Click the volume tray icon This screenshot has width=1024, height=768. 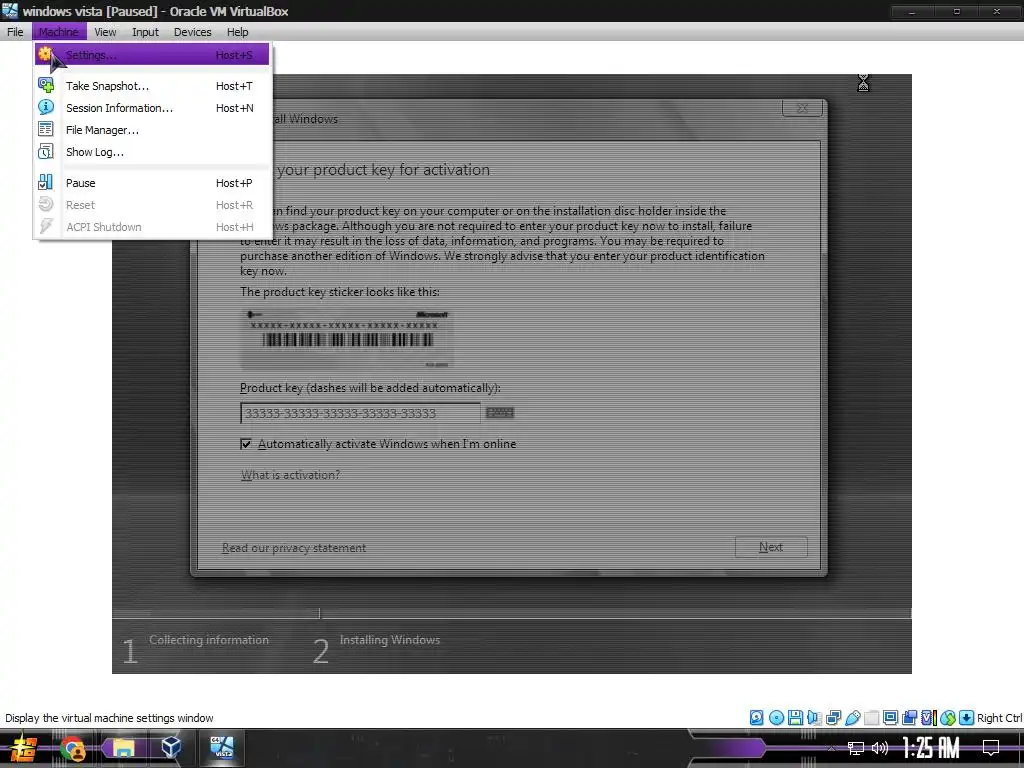[880, 748]
